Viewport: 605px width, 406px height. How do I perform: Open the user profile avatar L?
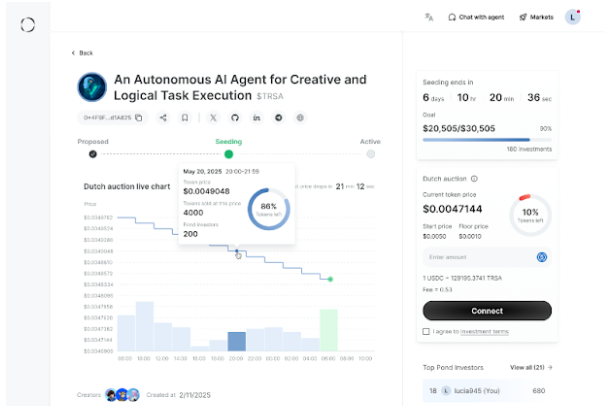(573, 17)
